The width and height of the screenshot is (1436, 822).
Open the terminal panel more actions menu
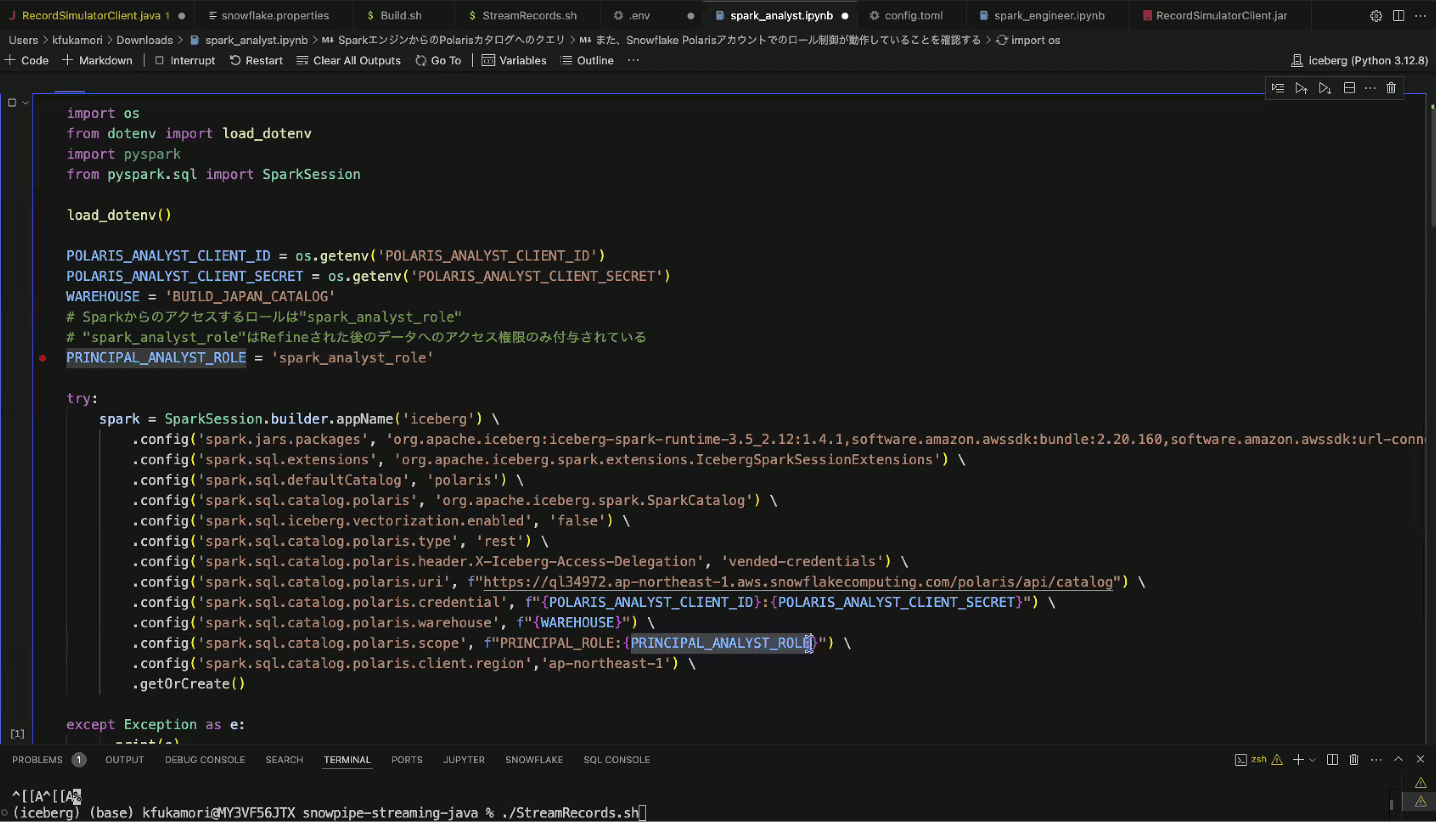[x=1375, y=760]
